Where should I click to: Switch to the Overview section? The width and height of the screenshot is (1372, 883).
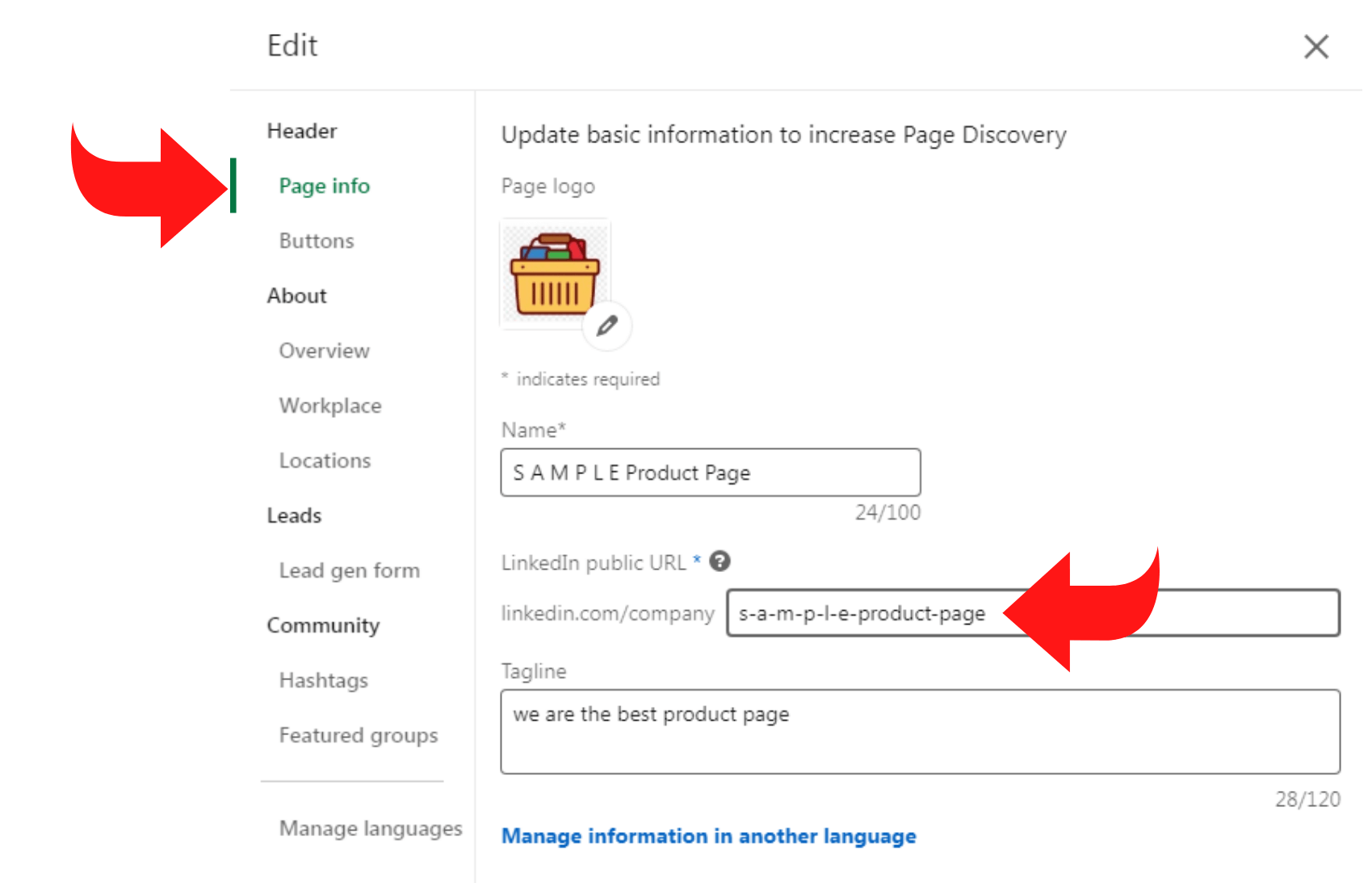[324, 351]
